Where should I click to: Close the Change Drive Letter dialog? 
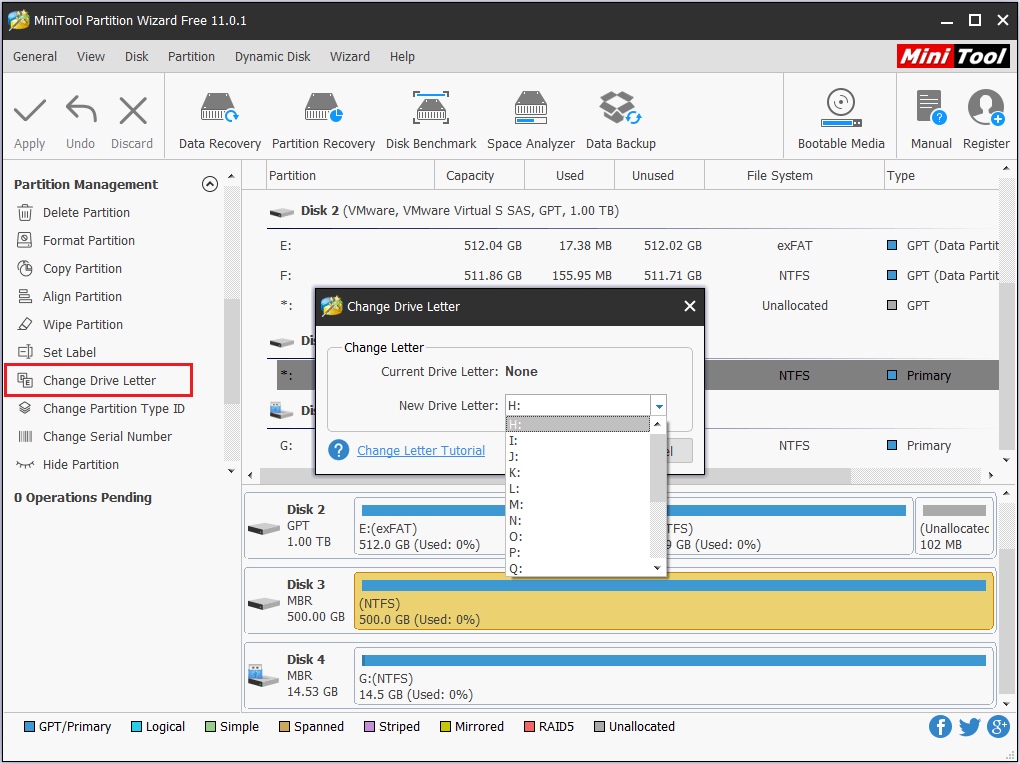coord(690,306)
